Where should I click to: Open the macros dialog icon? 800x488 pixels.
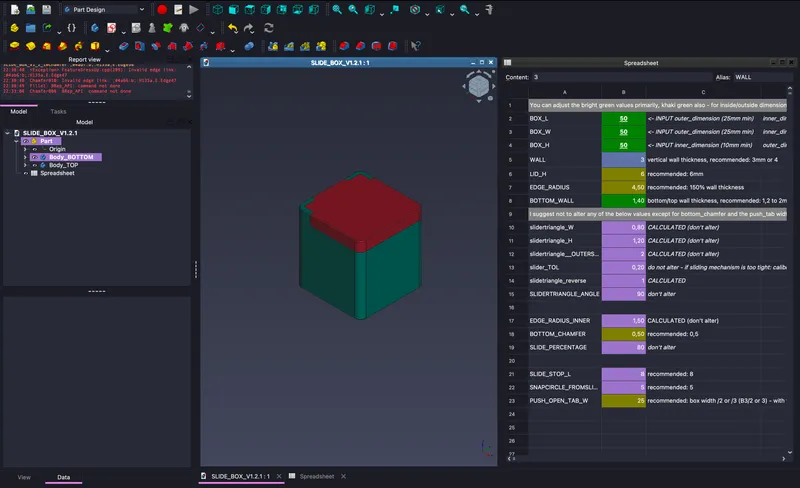point(178,9)
